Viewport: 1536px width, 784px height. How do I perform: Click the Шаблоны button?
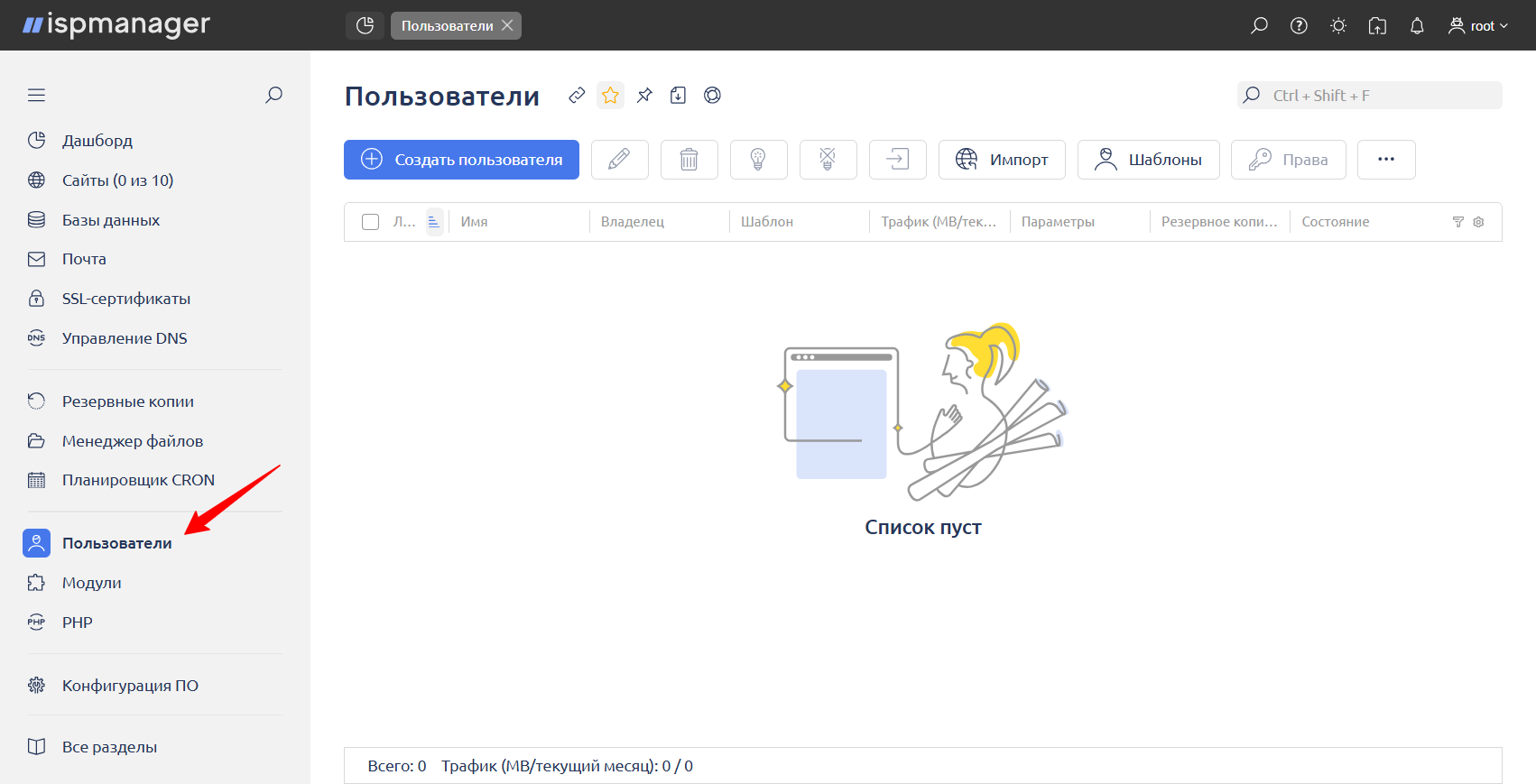[x=1148, y=160]
